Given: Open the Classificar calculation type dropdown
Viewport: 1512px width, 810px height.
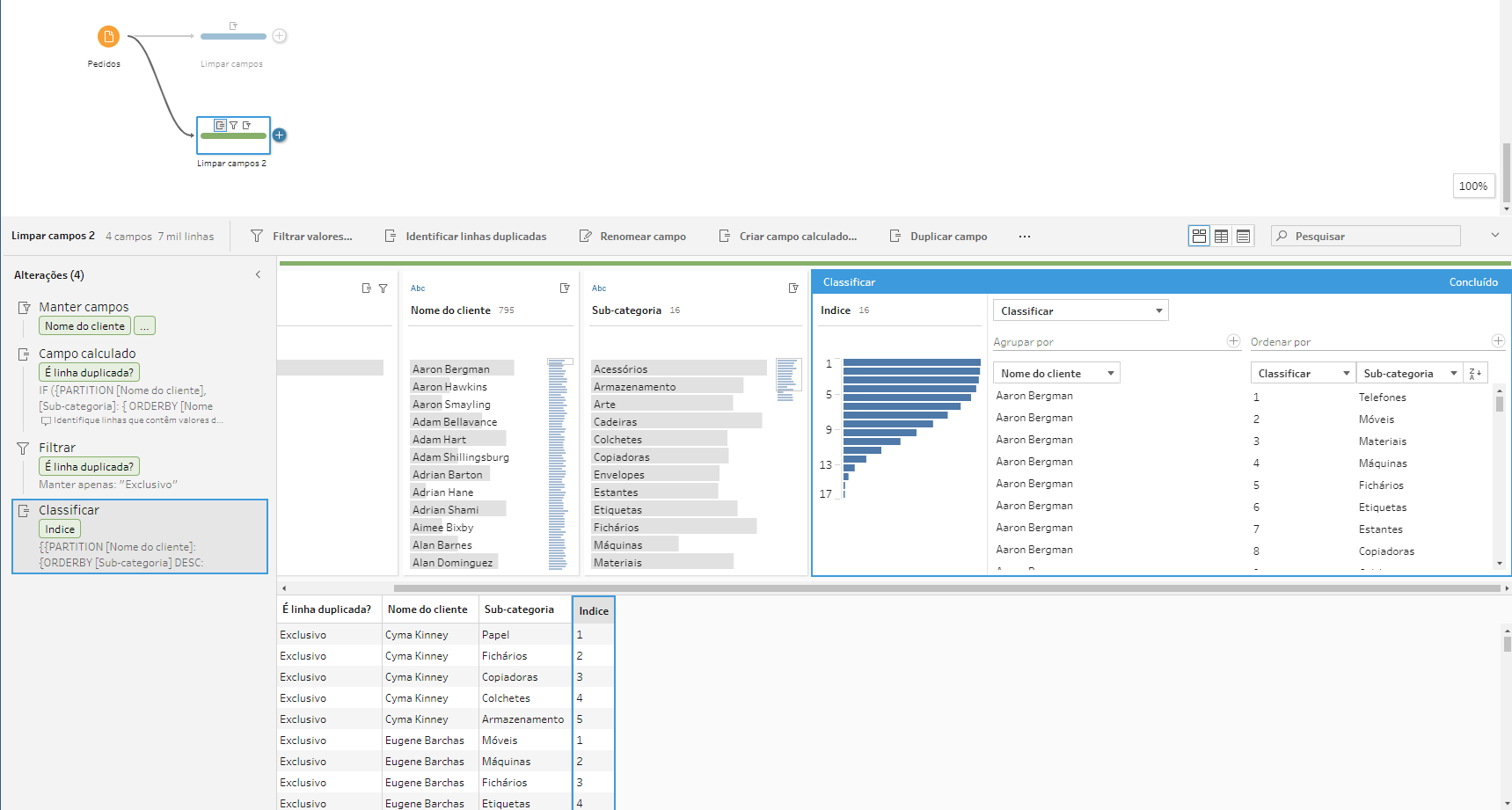Looking at the screenshot, I should coord(1080,311).
